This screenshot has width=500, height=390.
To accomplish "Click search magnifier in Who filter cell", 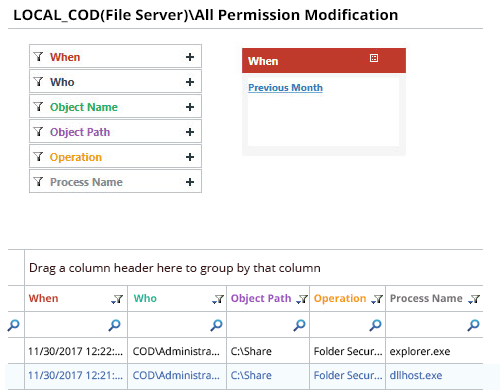I will [217, 325].
